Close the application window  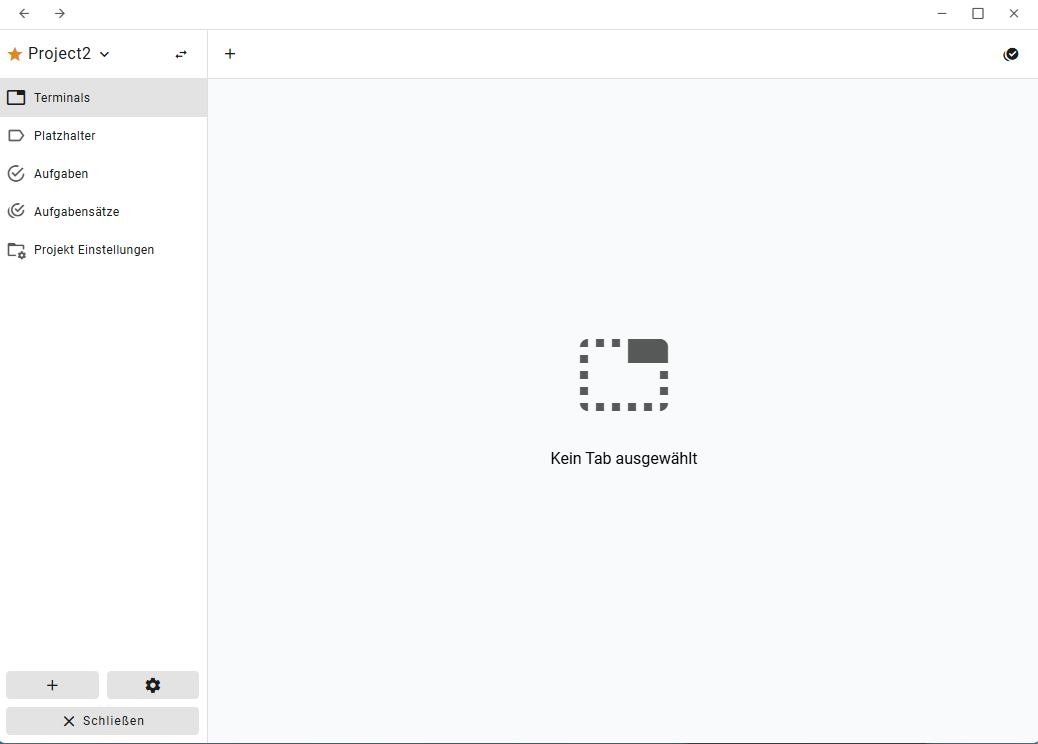pyautogui.click(x=1014, y=13)
